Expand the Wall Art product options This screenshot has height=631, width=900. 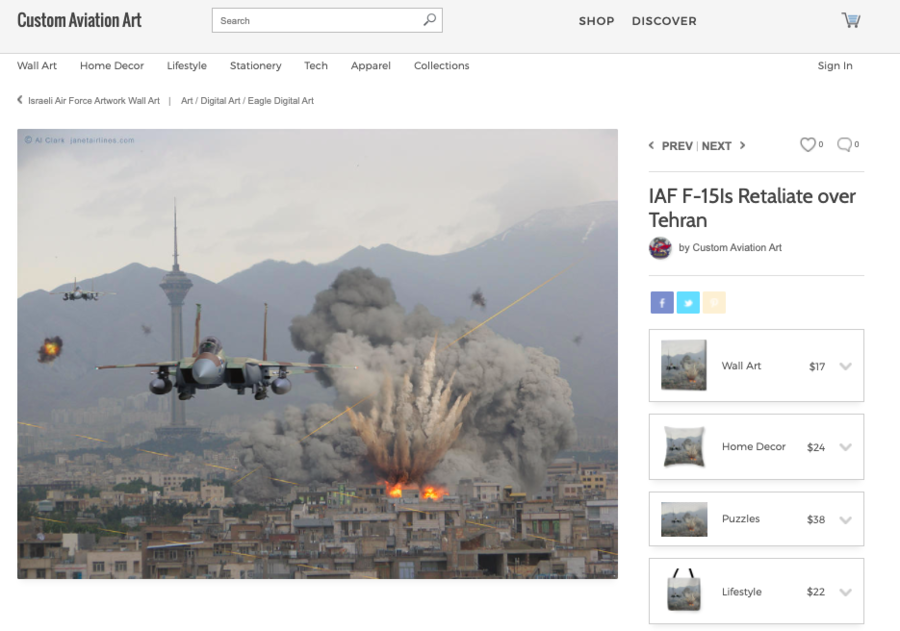pos(845,366)
